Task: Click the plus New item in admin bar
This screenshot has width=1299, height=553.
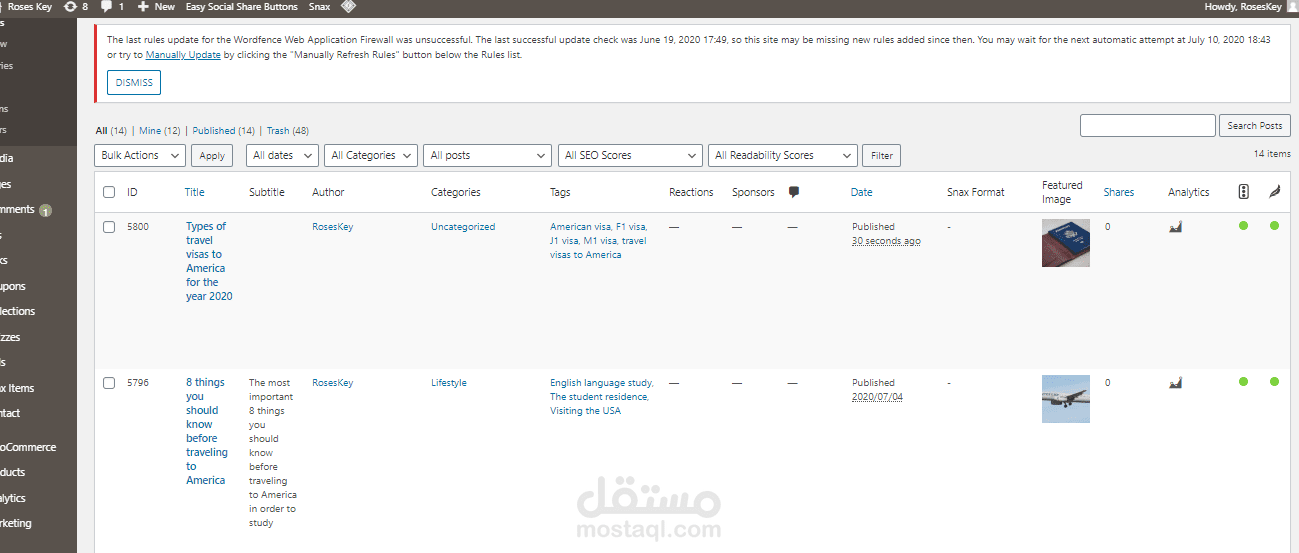Action: click(156, 6)
